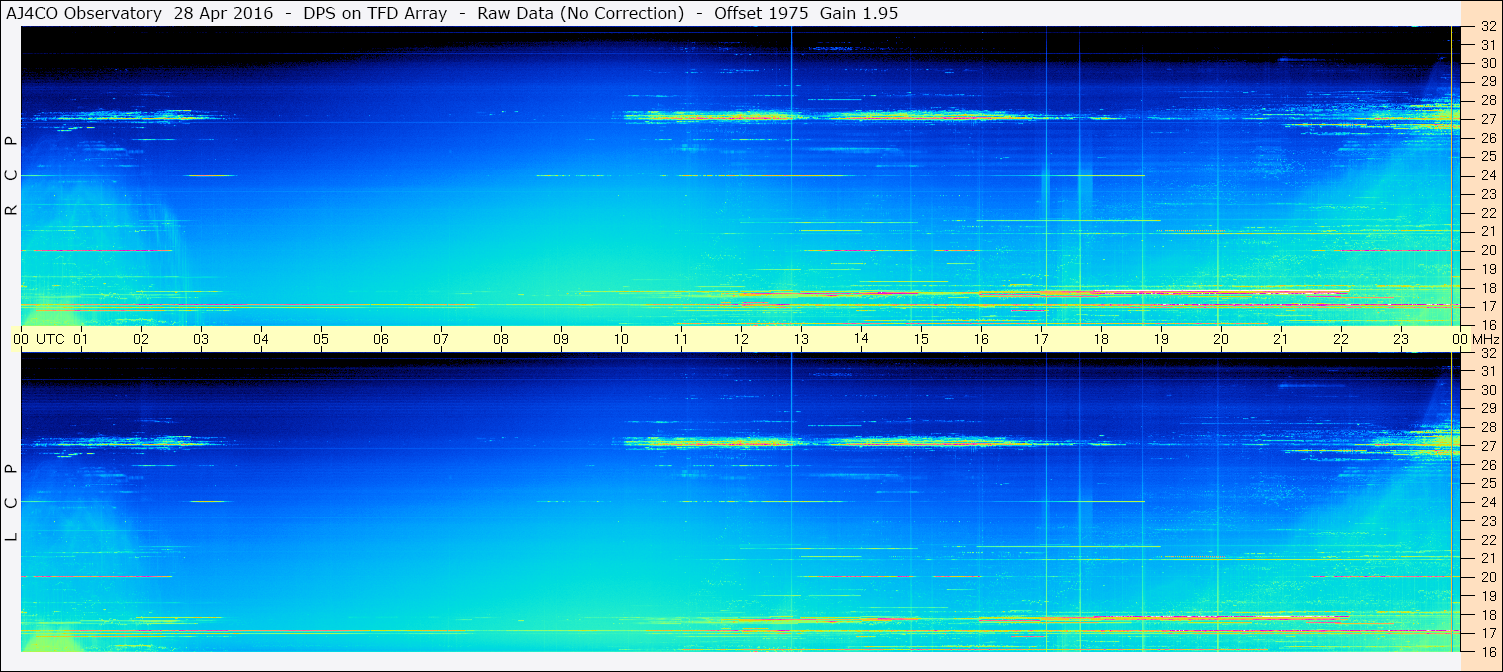Click the 24 MHz tick in LCP scale
Image resolution: width=1503 pixels, height=672 pixels.
(x=1487, y=502)
